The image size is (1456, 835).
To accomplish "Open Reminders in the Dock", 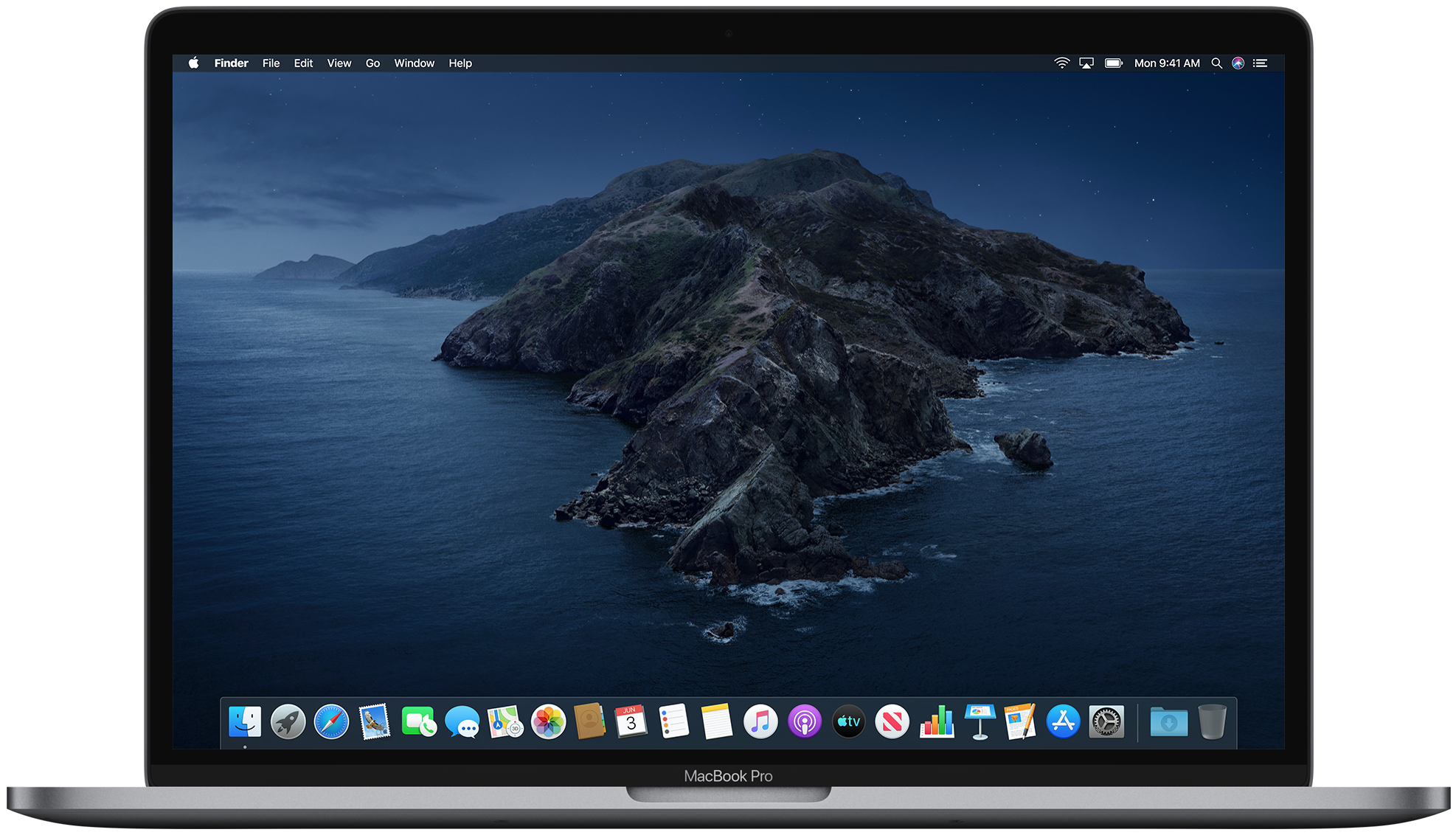I will point(674,721).
